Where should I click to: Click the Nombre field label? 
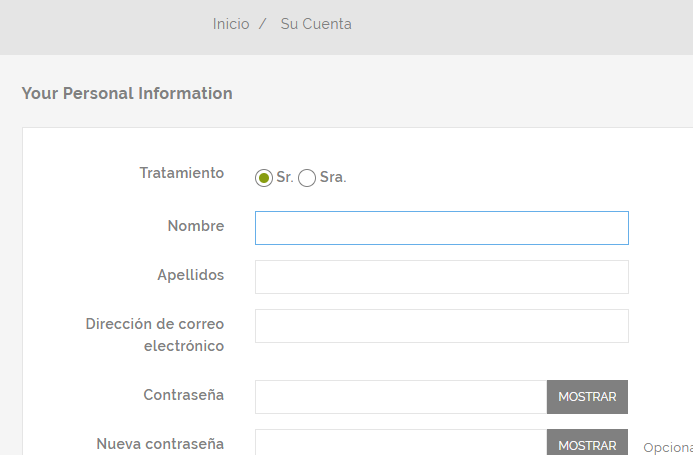[196, 226]
